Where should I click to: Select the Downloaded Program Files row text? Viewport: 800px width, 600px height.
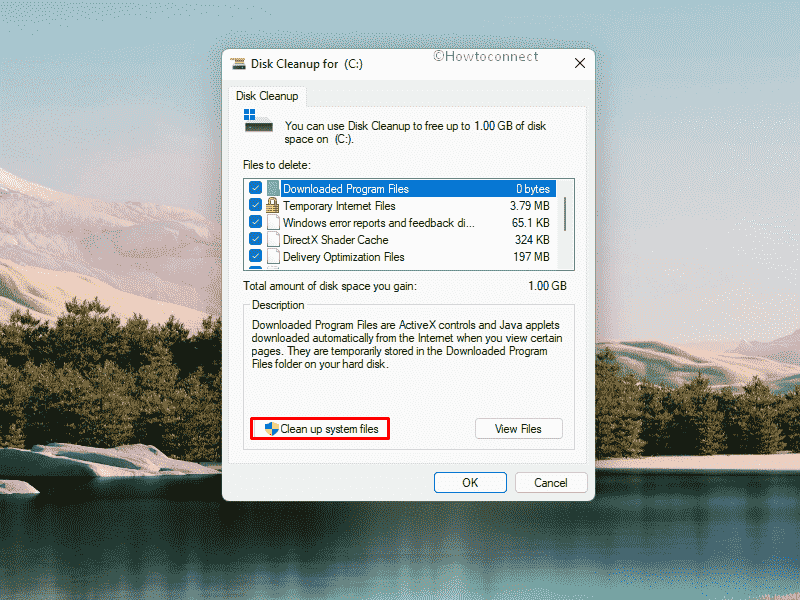(x=346, y=189)
